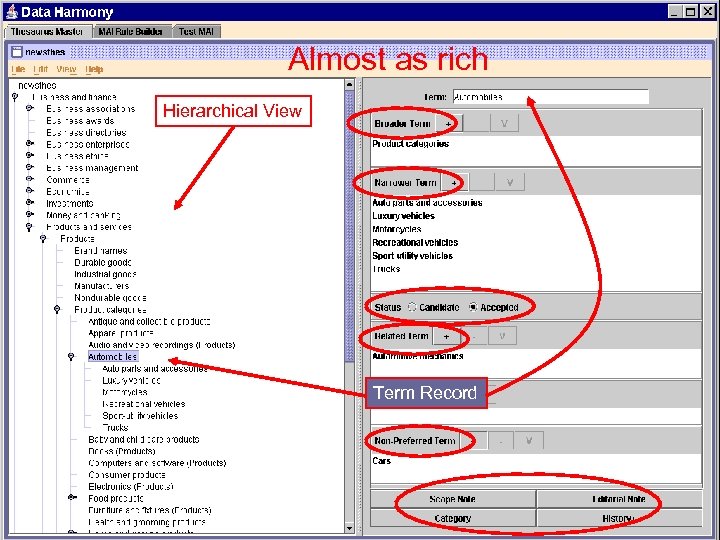Viewport: 720px width, 540px height.
Task: Open the Editorial Note button
Action: tap(619, 499)
